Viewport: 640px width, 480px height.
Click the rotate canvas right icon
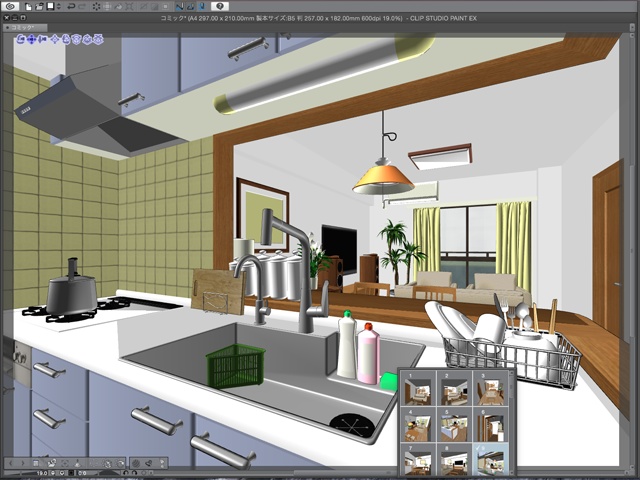point(135,473)
